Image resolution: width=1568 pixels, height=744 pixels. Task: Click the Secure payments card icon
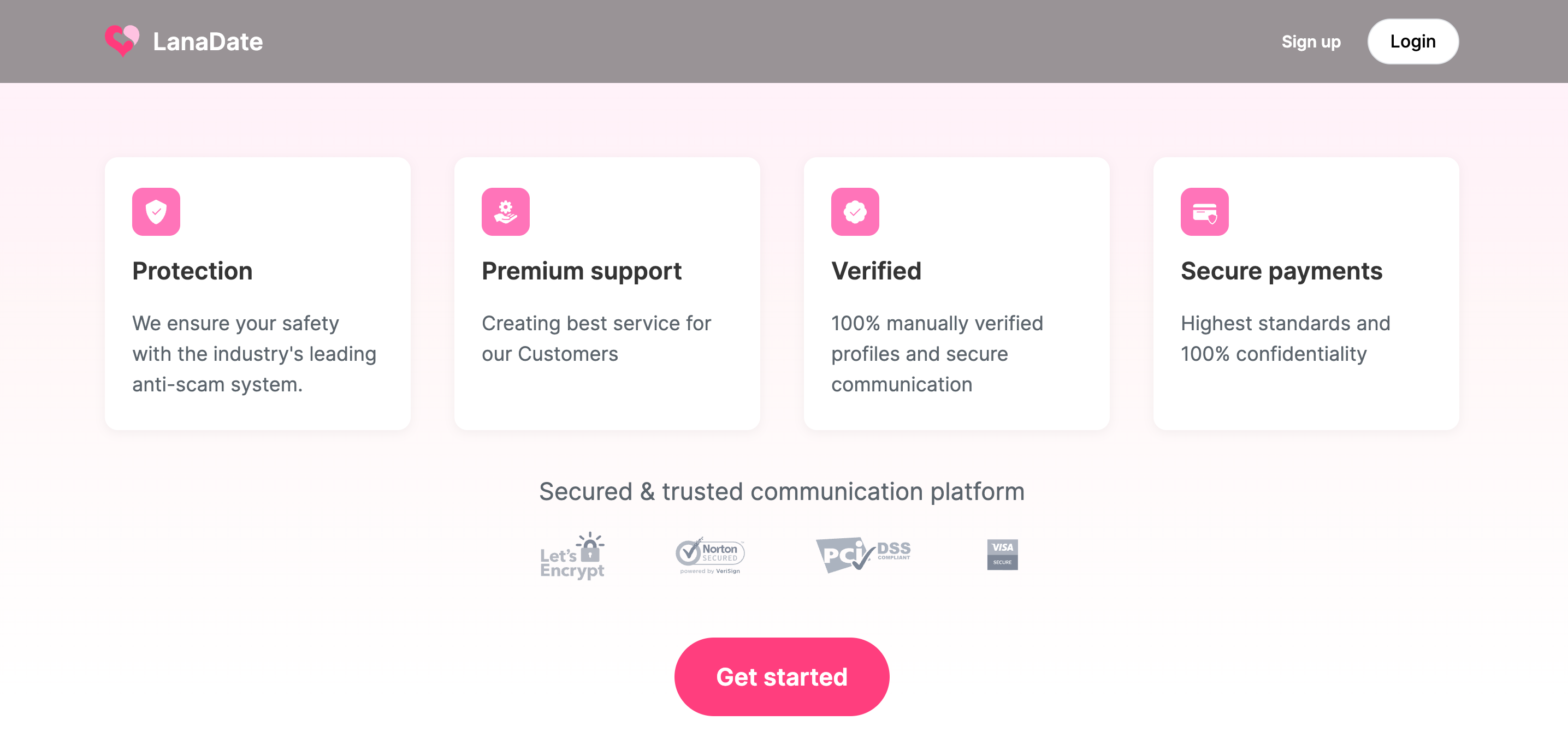click(x=1204, y=212)
